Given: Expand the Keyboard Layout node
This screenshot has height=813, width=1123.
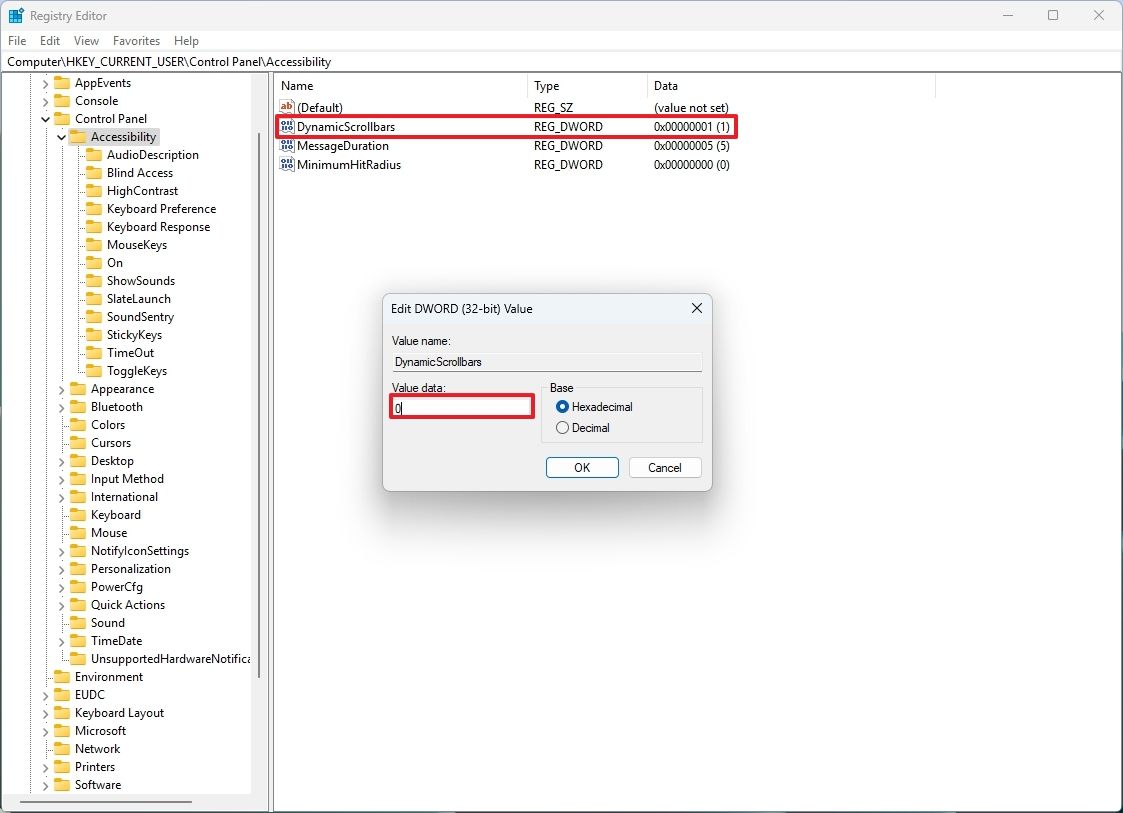Looking at the screenshot, I should 43,712.
